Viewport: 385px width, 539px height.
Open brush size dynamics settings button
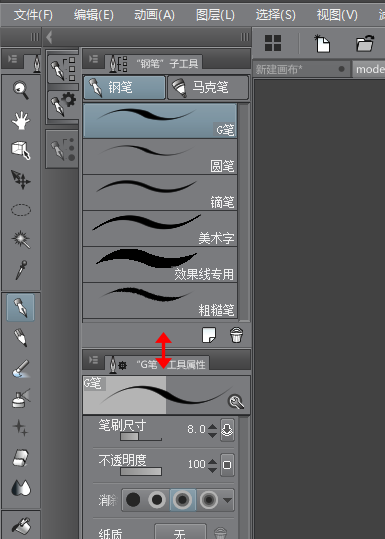227,430
